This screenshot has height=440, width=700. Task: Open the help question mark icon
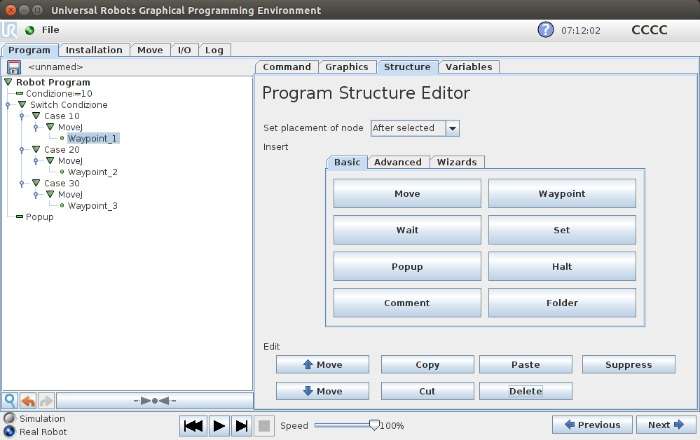[x=545, y=30]
